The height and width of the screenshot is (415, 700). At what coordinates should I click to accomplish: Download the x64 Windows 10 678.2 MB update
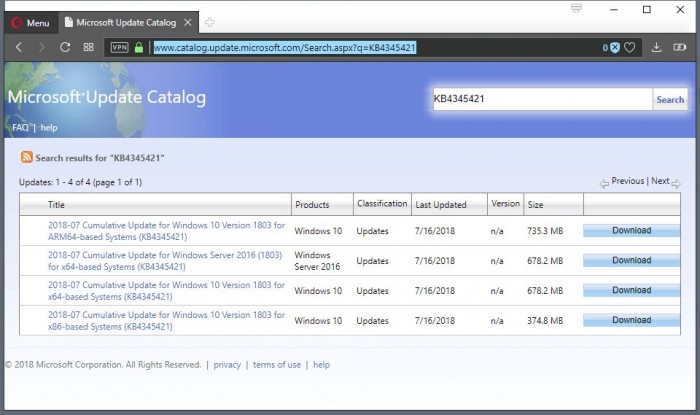coord(631,290)
